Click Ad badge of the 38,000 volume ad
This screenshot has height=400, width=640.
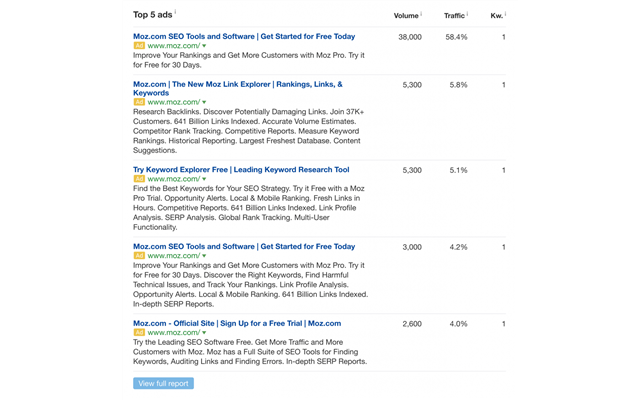(139, 46)
